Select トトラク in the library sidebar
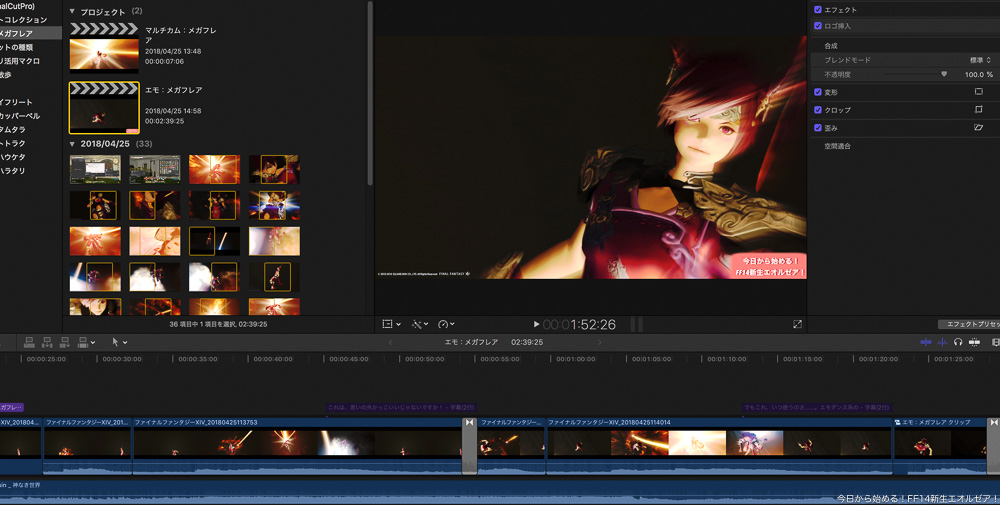Screen dimensions: 1000x505 13,143
